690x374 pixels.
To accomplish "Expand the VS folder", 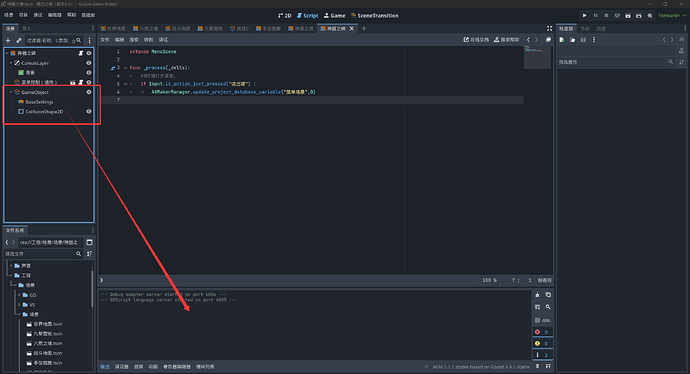I will tap(19, 305).
